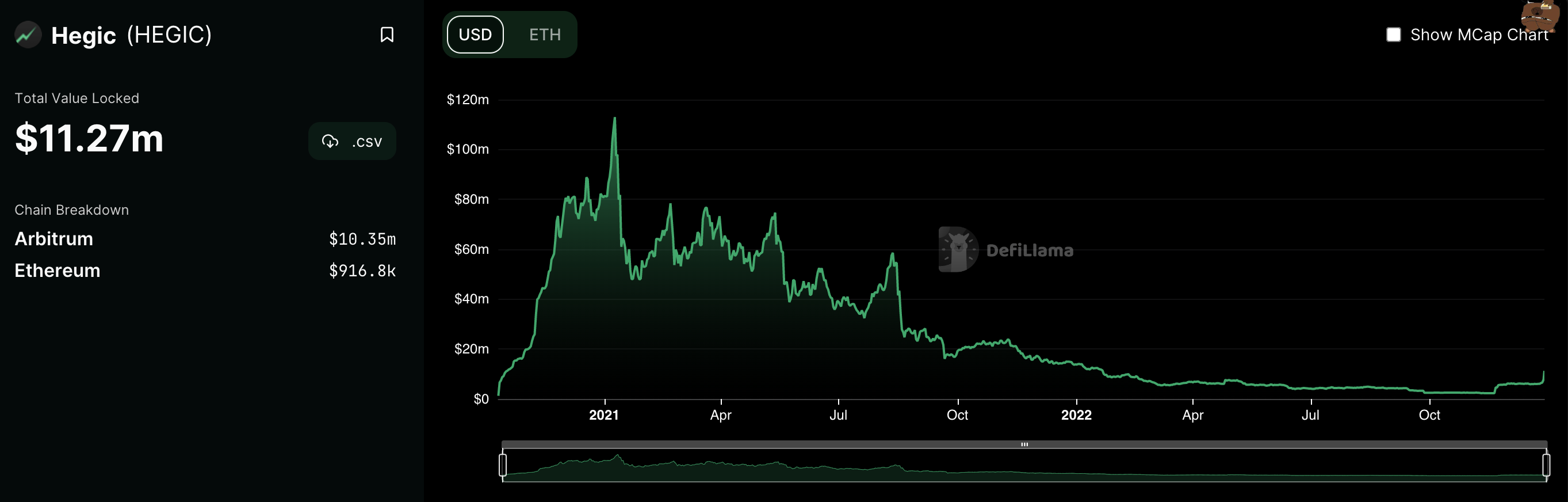
Task: Click the Arbitrum chain name
Action: coord(53,239)
